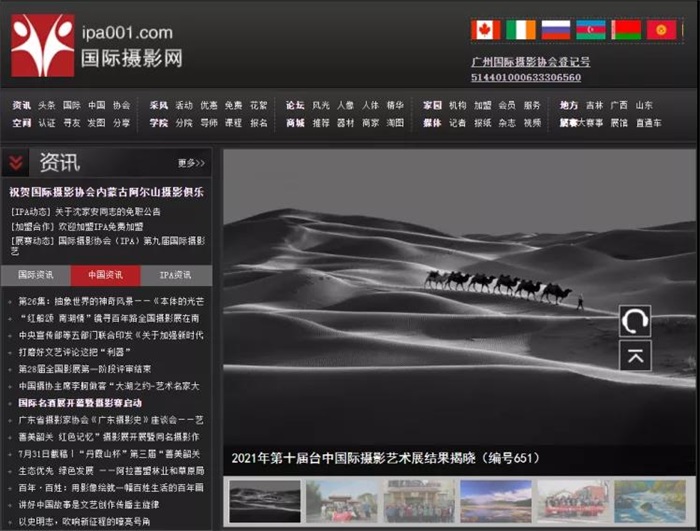The height and width of the screenshot is (531, 700).
Task: Open article 善美韶关 红色记忆 摄影展开展
Action: (x=109, y=437)
